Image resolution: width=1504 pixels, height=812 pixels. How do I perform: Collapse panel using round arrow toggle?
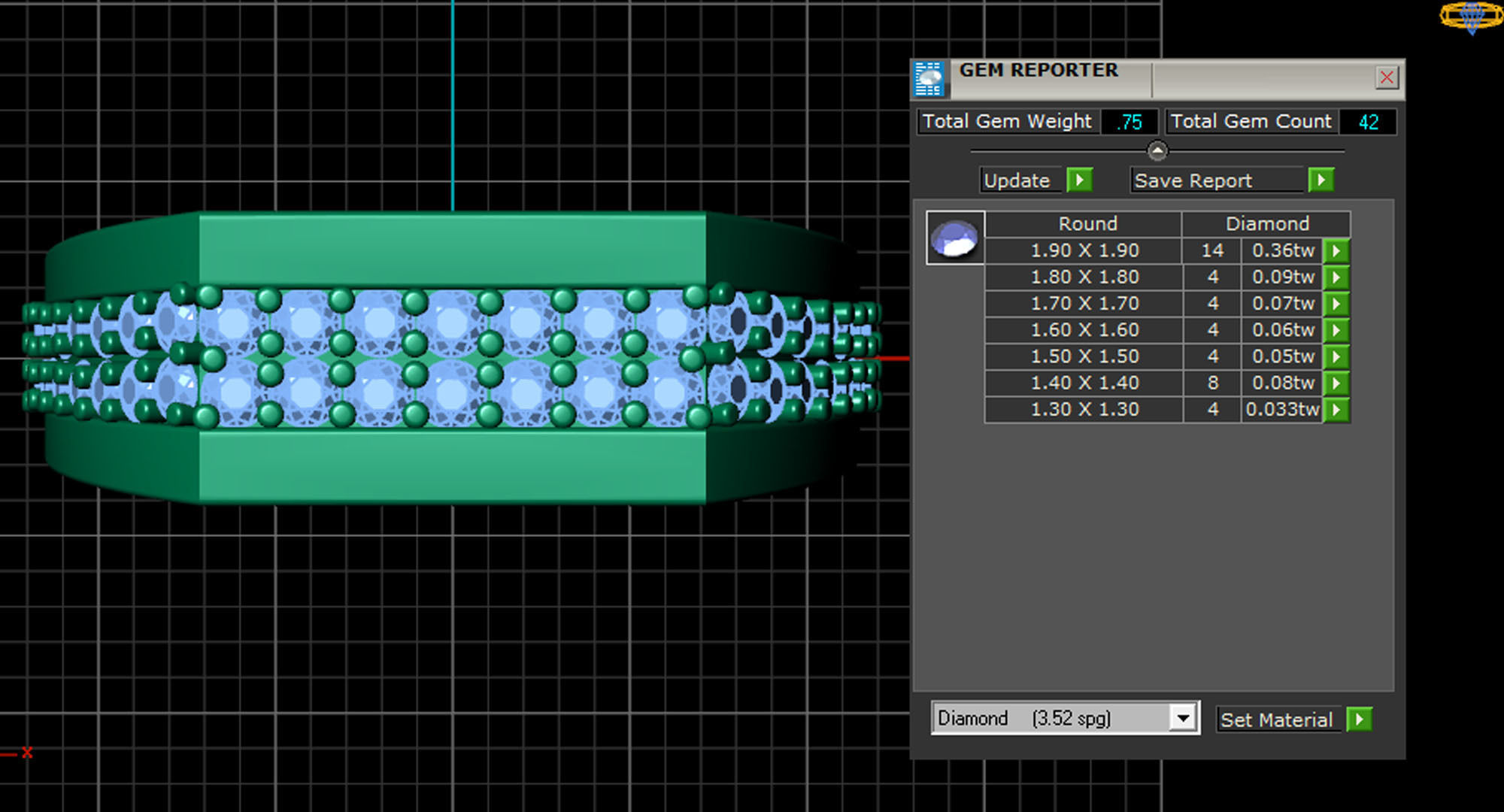click(x=1157, y=151)
